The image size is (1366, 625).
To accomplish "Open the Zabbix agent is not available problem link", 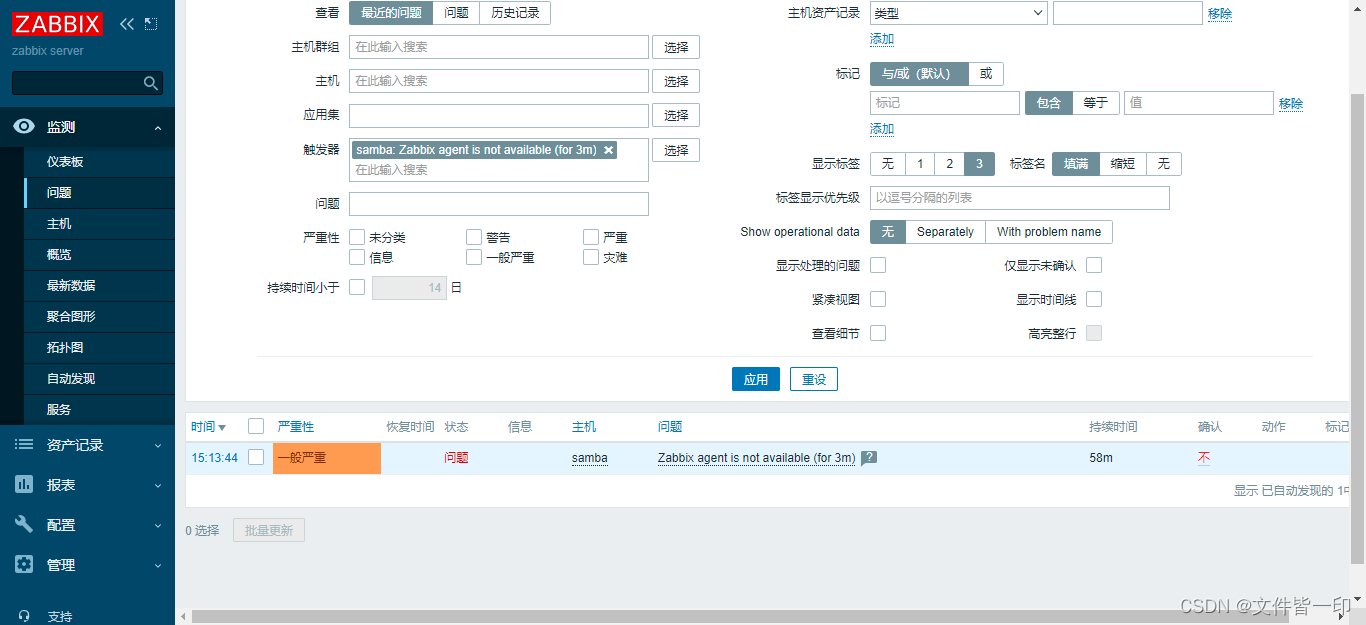I will [756, 458].
